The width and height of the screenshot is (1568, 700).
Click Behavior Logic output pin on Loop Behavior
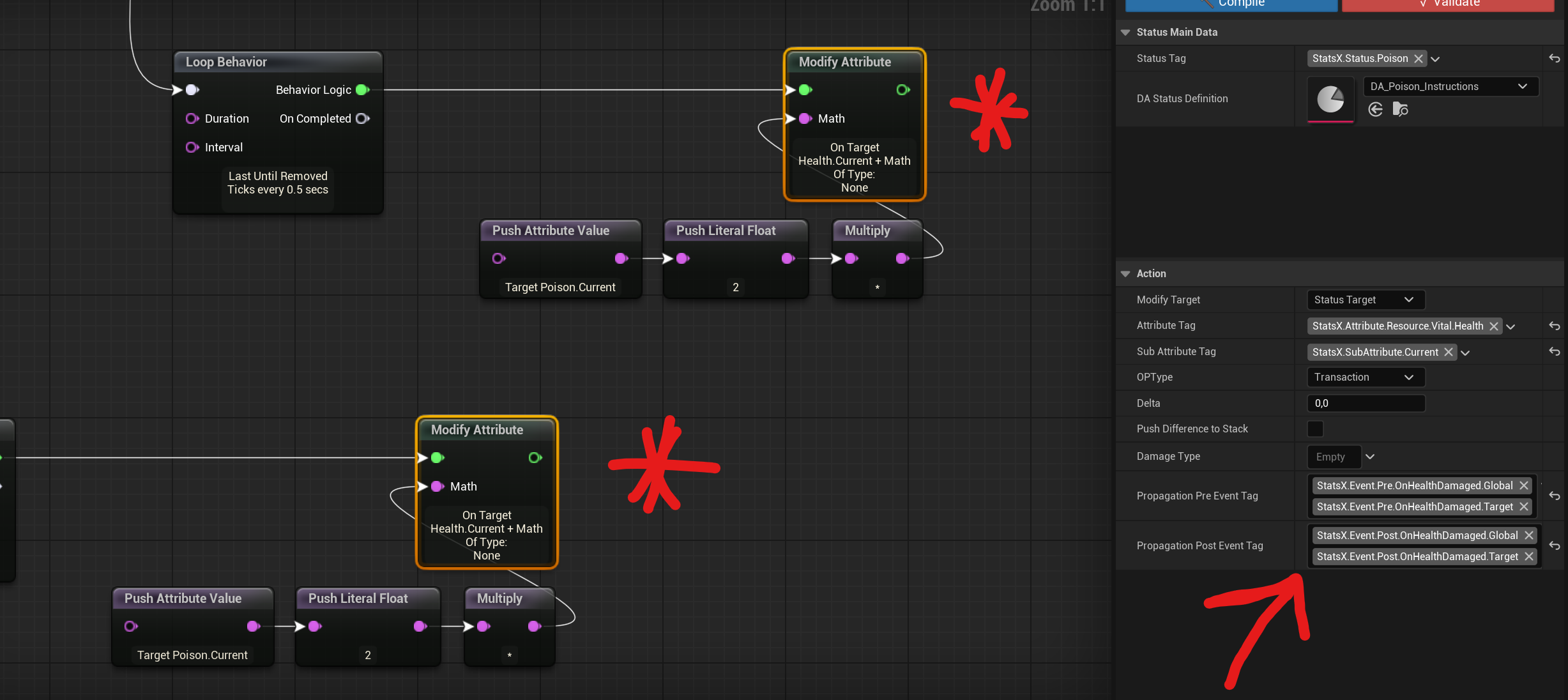(362, 90)
